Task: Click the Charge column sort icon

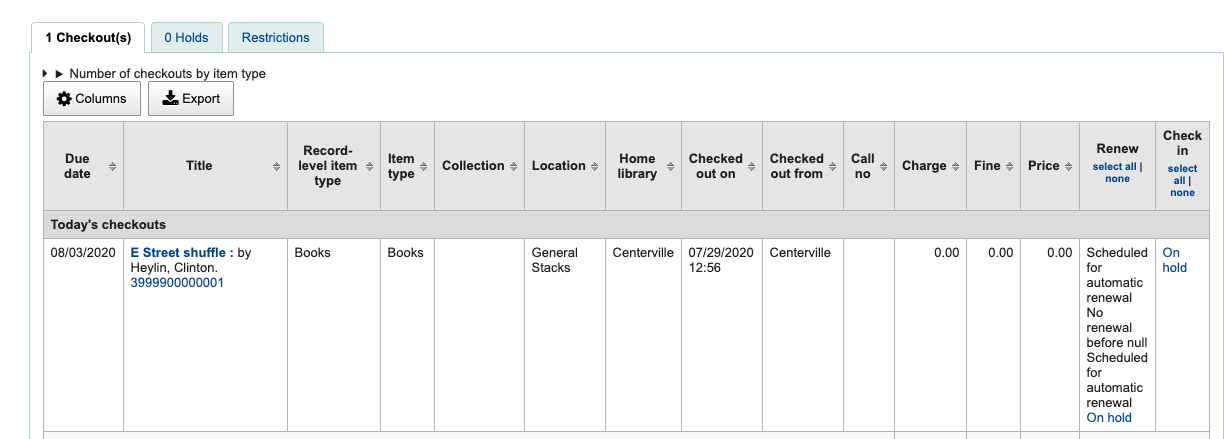Action: point(955,166)
